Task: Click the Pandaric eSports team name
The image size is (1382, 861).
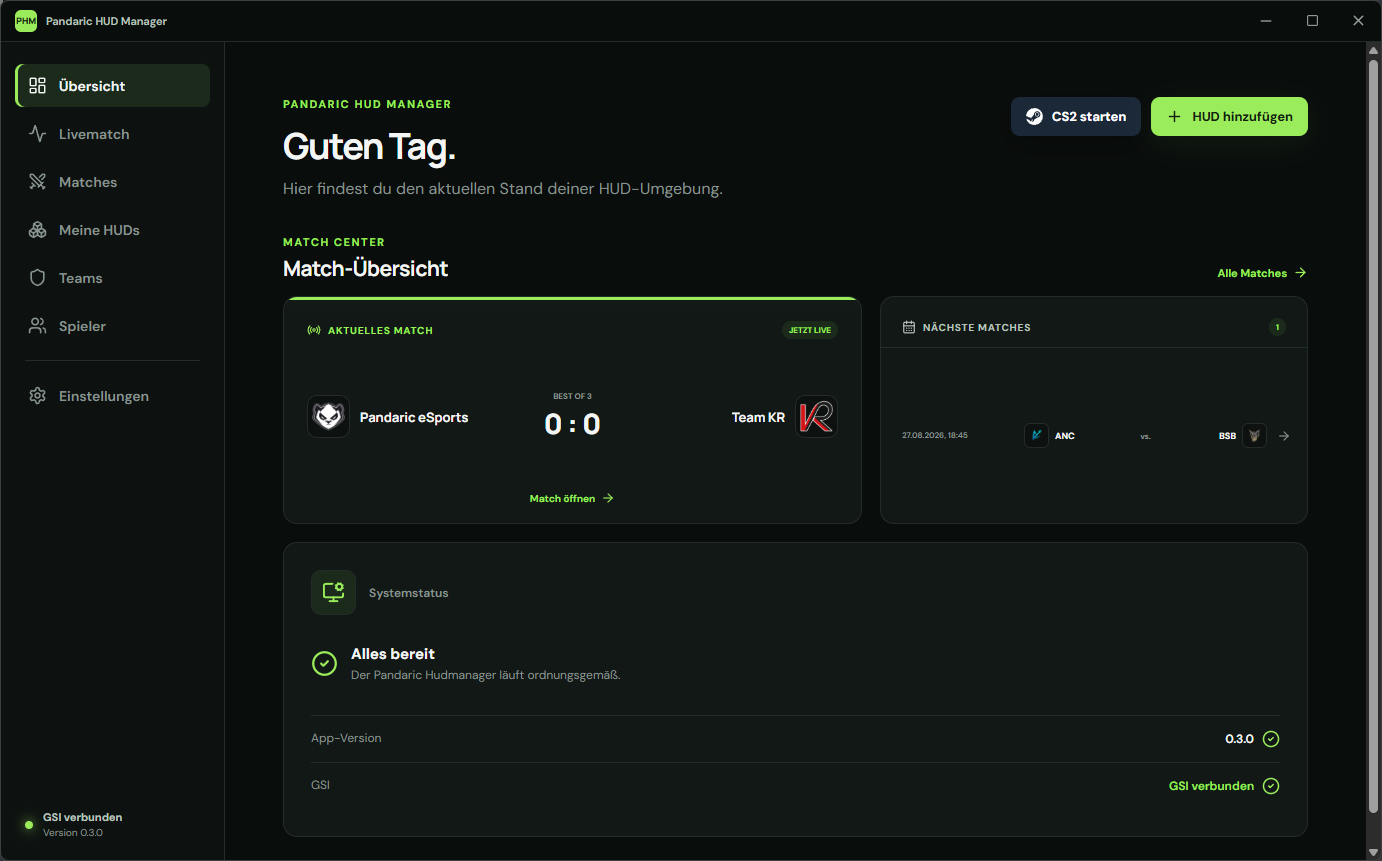Action: pos(414,417)
